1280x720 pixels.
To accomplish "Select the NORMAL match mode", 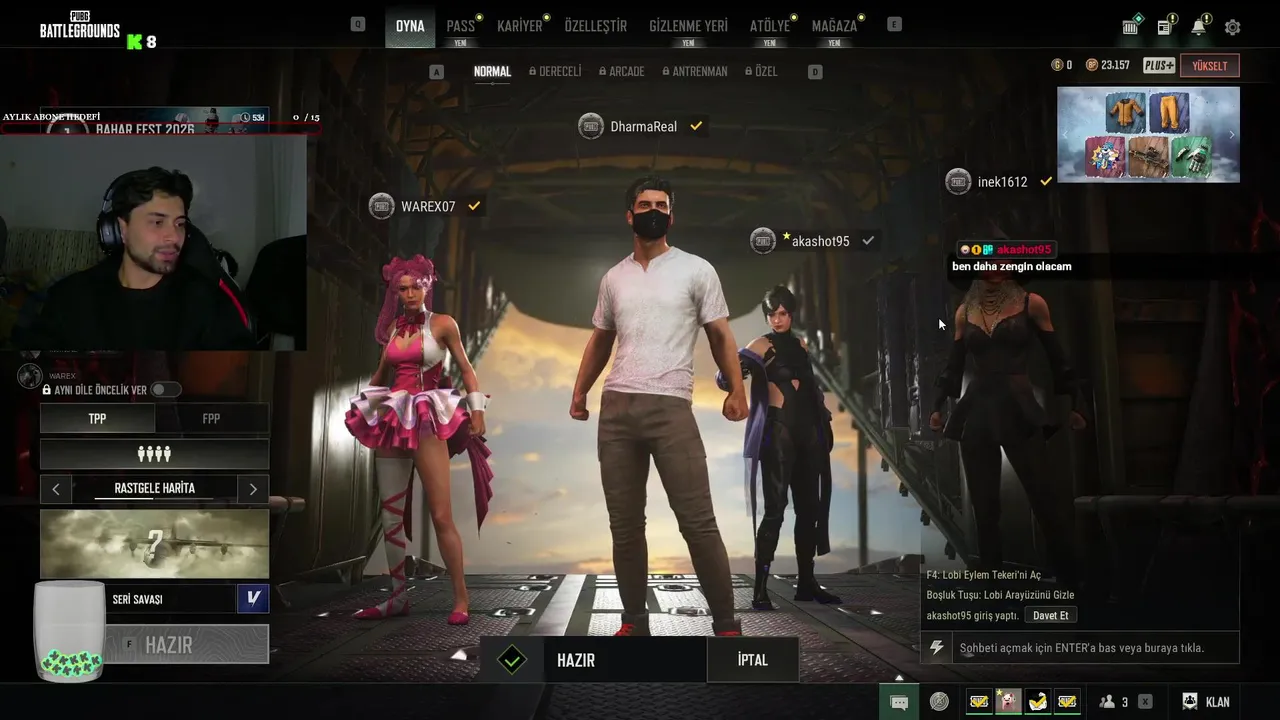I will tap(492, 71).
